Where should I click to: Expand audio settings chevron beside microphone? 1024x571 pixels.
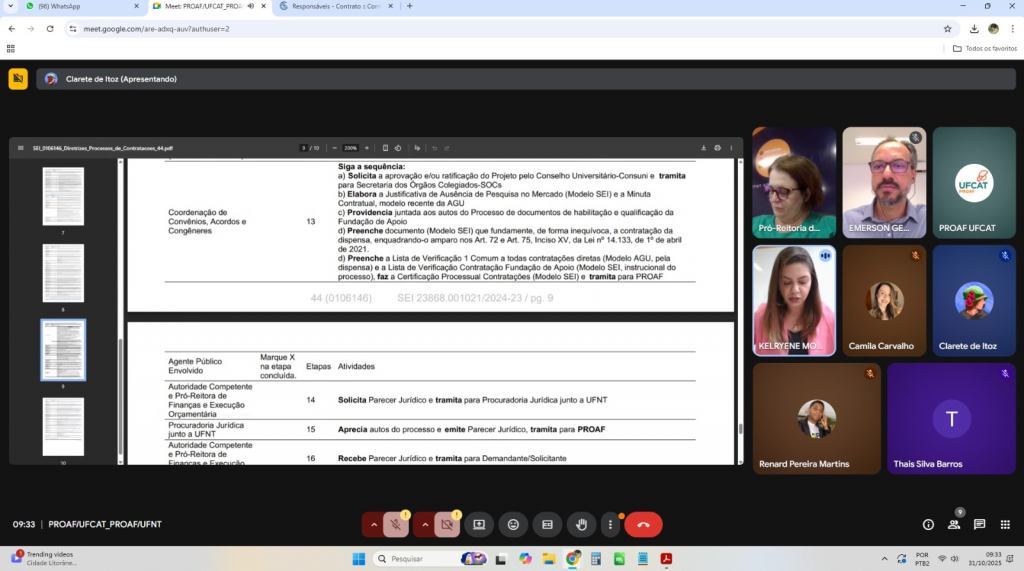coord(374,524)
